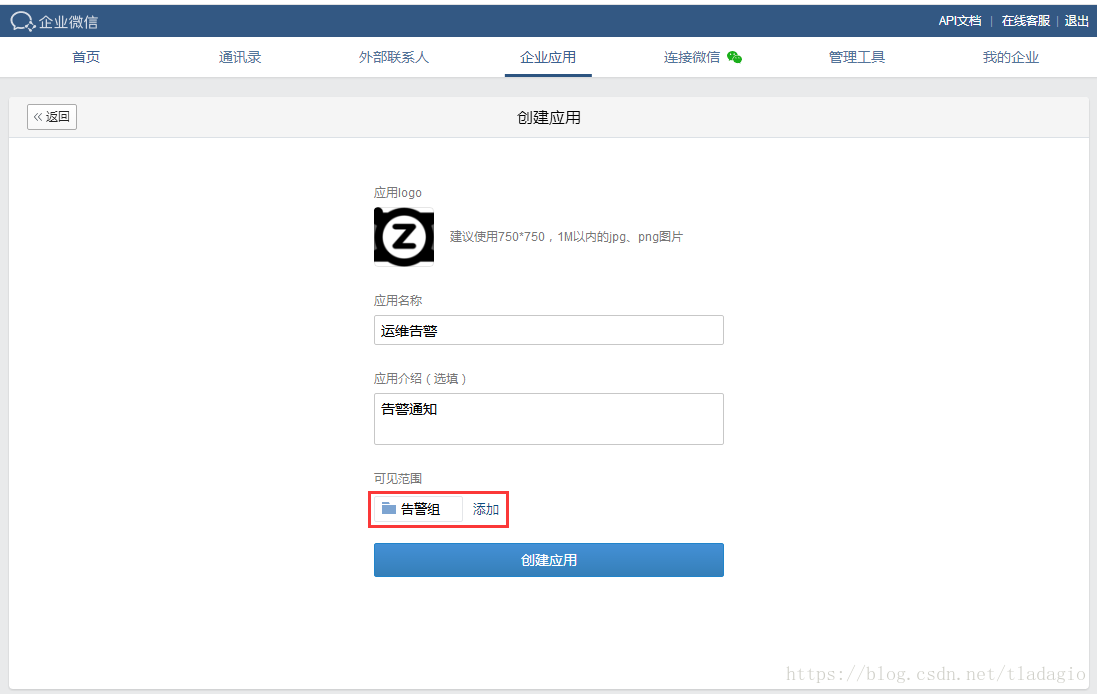
Task: Click the green WeChat icon beside 连接微信
Action: [x=734, y=57]
